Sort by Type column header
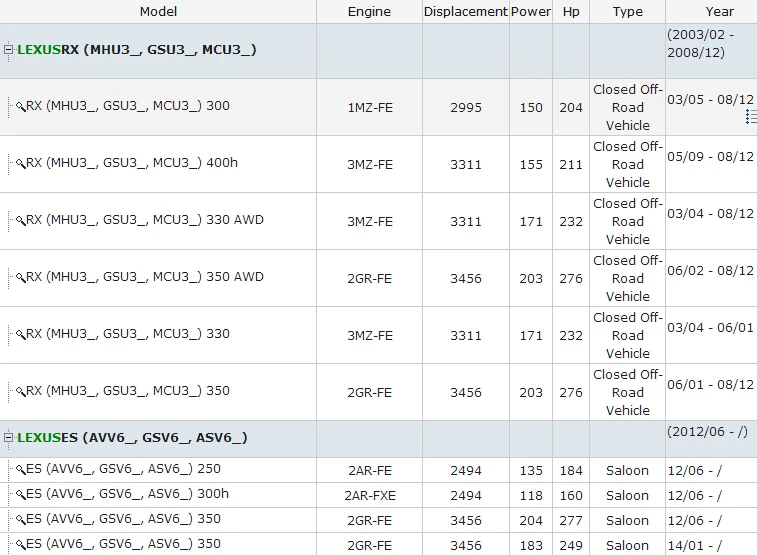Viewport: 757px width, 555px height. (628, 12)
